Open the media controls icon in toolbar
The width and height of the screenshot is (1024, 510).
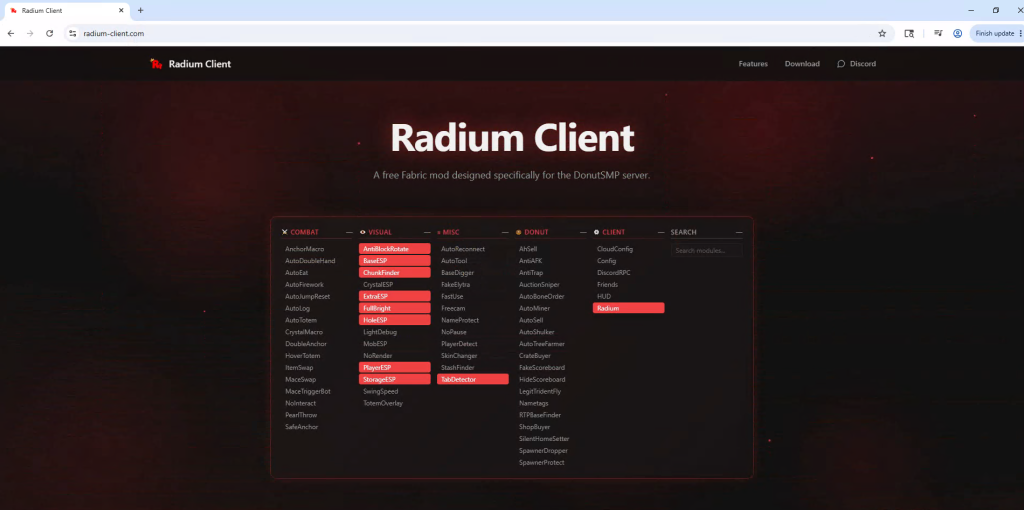pos(938,33)
